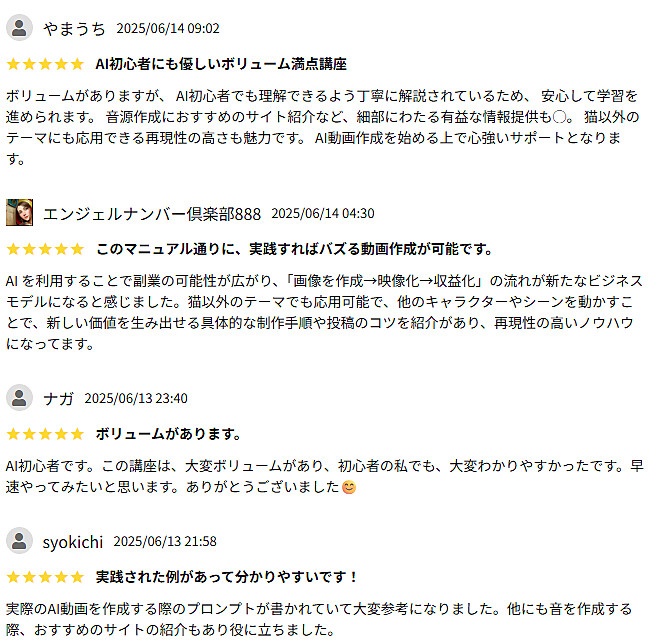
Task: Click the star rating above バズる動画作成 review
Action: coord(45,249)
